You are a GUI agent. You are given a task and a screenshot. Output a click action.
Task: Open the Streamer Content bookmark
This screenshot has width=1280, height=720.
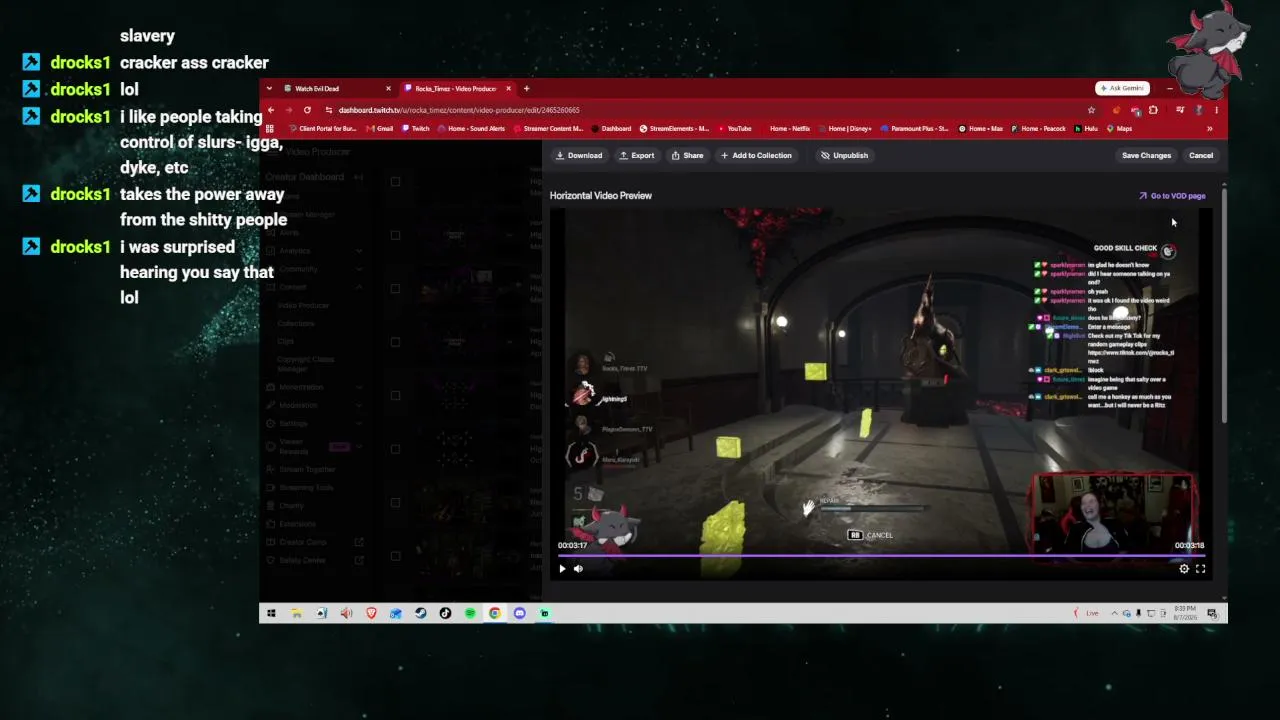pos(548,129)
